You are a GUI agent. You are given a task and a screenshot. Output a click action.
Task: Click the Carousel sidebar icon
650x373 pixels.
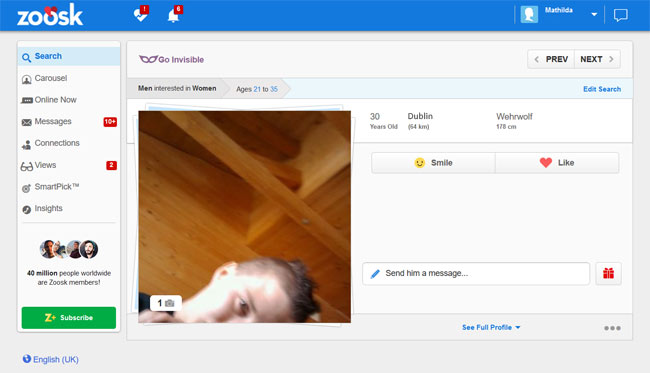(x=26, y=79)
